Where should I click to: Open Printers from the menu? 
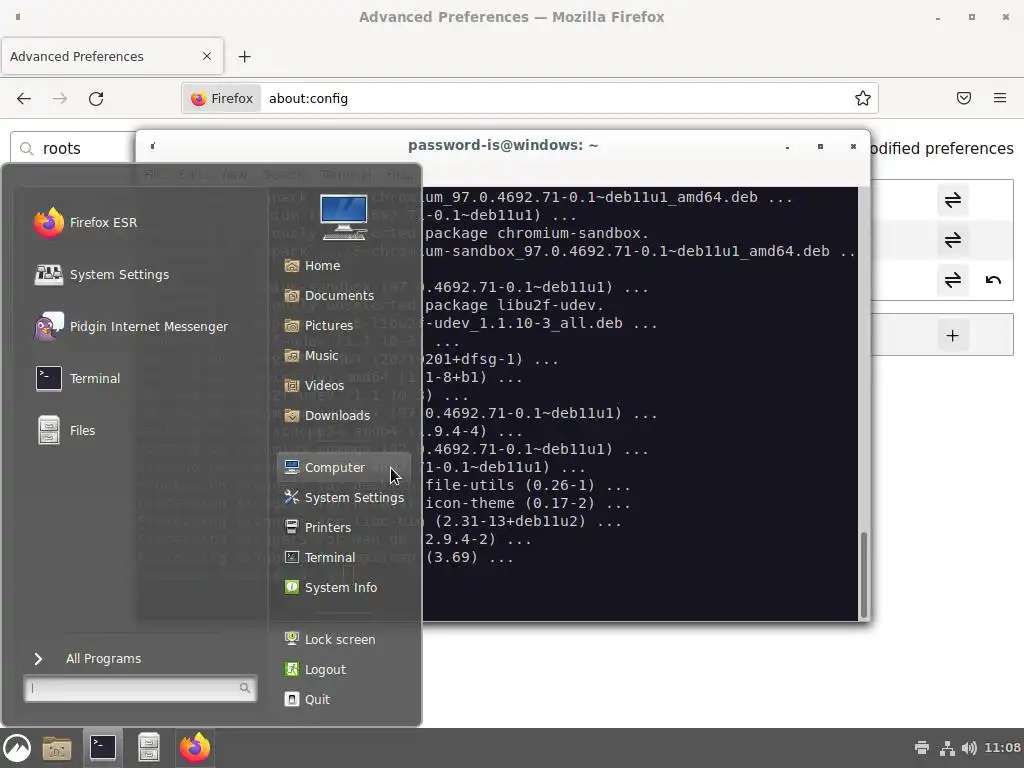[318, 528]
